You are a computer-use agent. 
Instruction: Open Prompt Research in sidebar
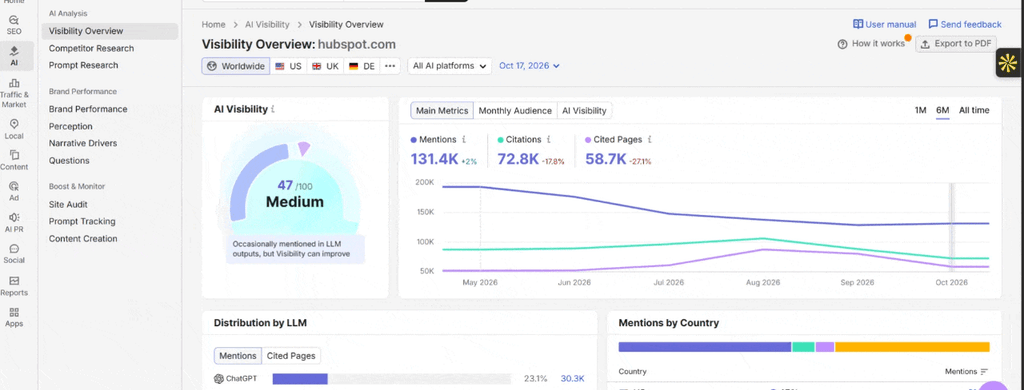pyautogui.click(x=84, y=65)
